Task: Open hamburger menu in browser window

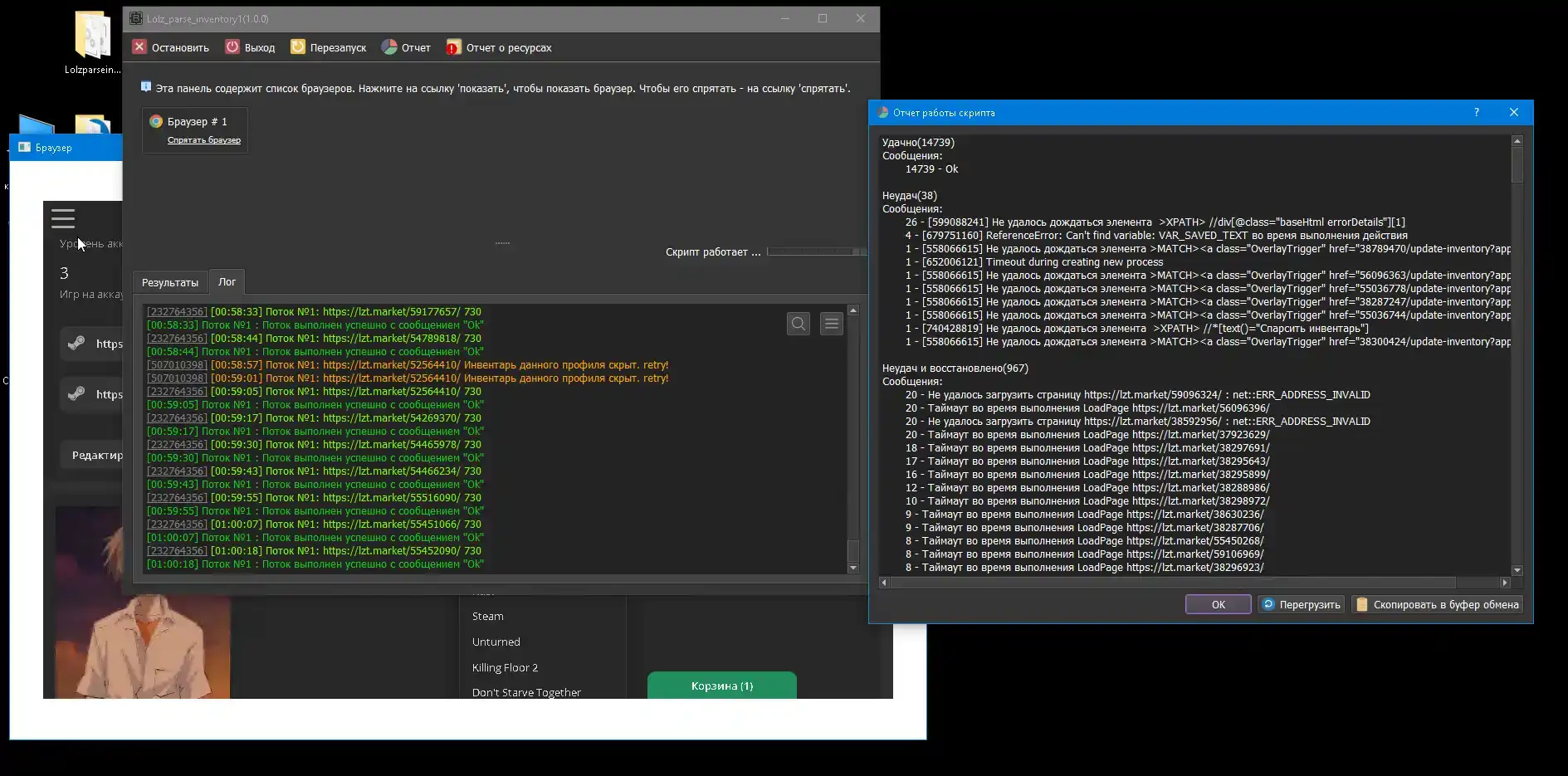Action: pyautogui.click(x=63, y=218)
